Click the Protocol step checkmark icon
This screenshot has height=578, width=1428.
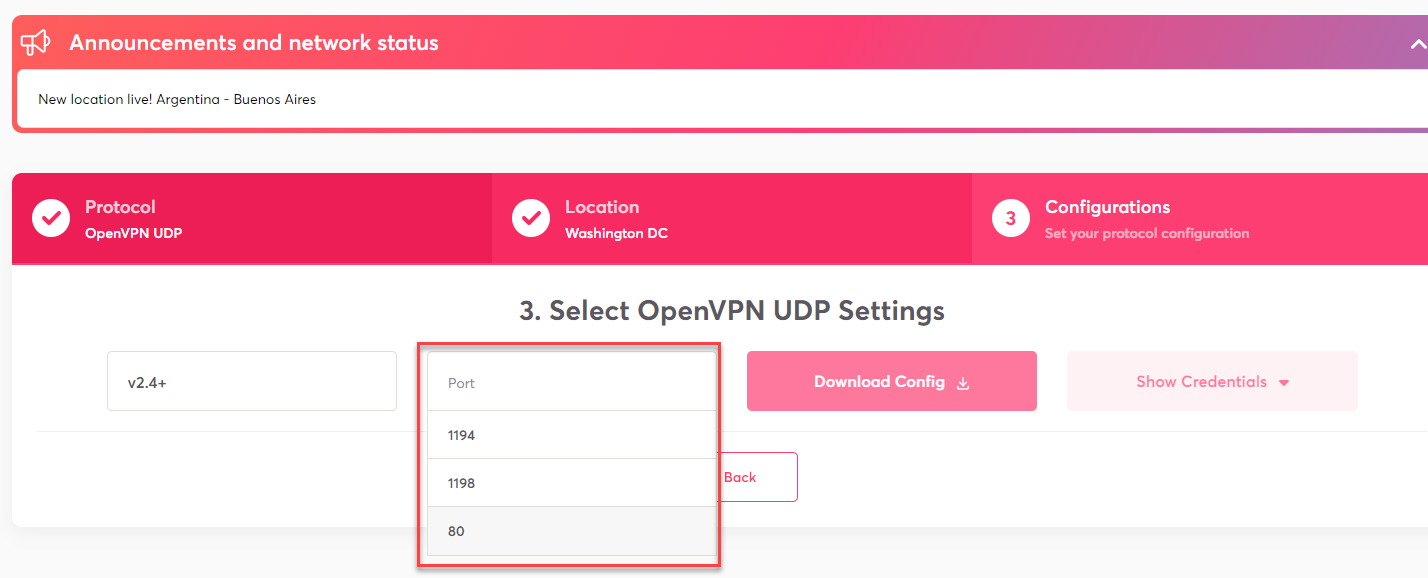[x=50, y=217]
